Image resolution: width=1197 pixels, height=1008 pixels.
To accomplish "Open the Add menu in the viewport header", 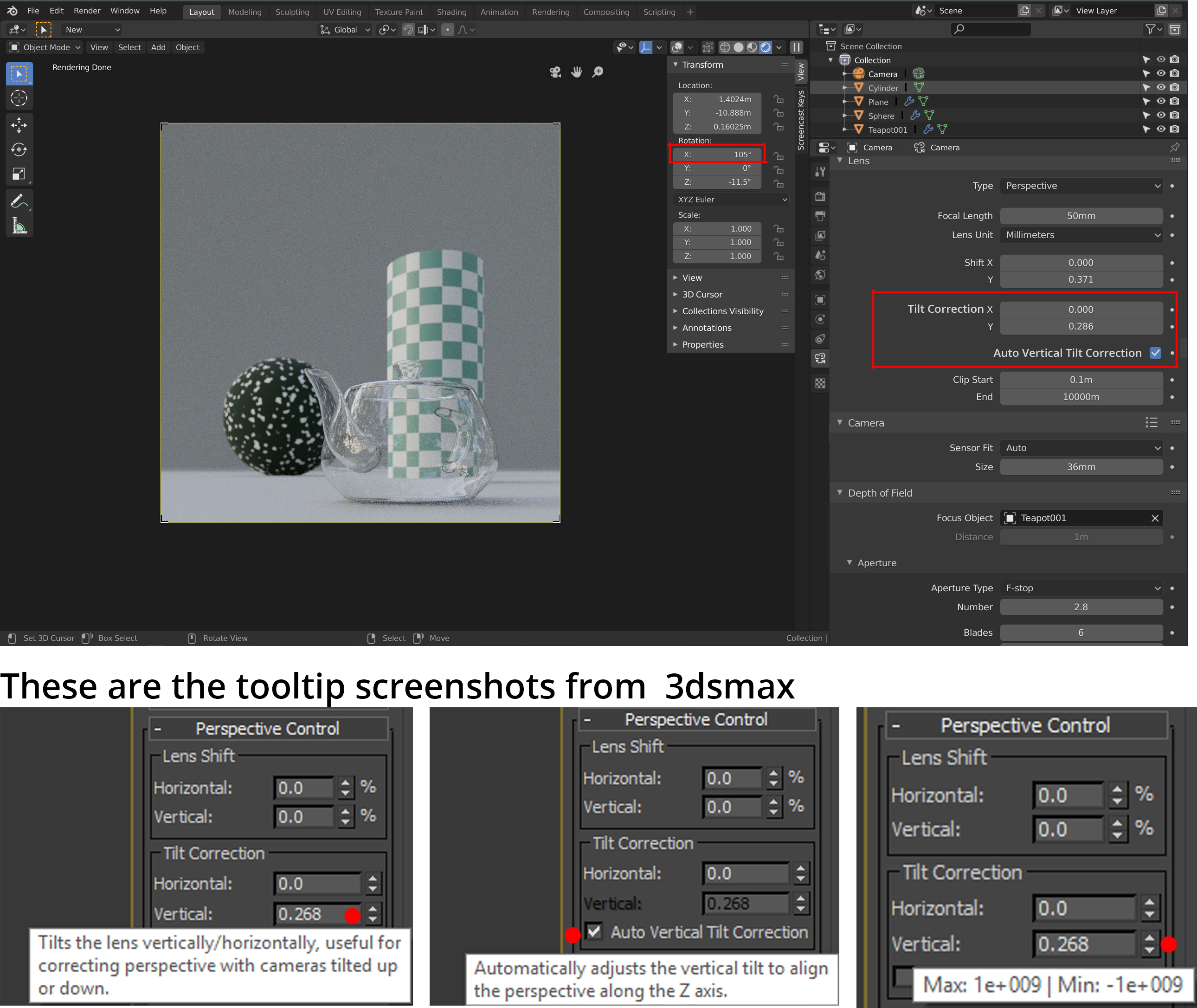I will (x=158, y=47).
